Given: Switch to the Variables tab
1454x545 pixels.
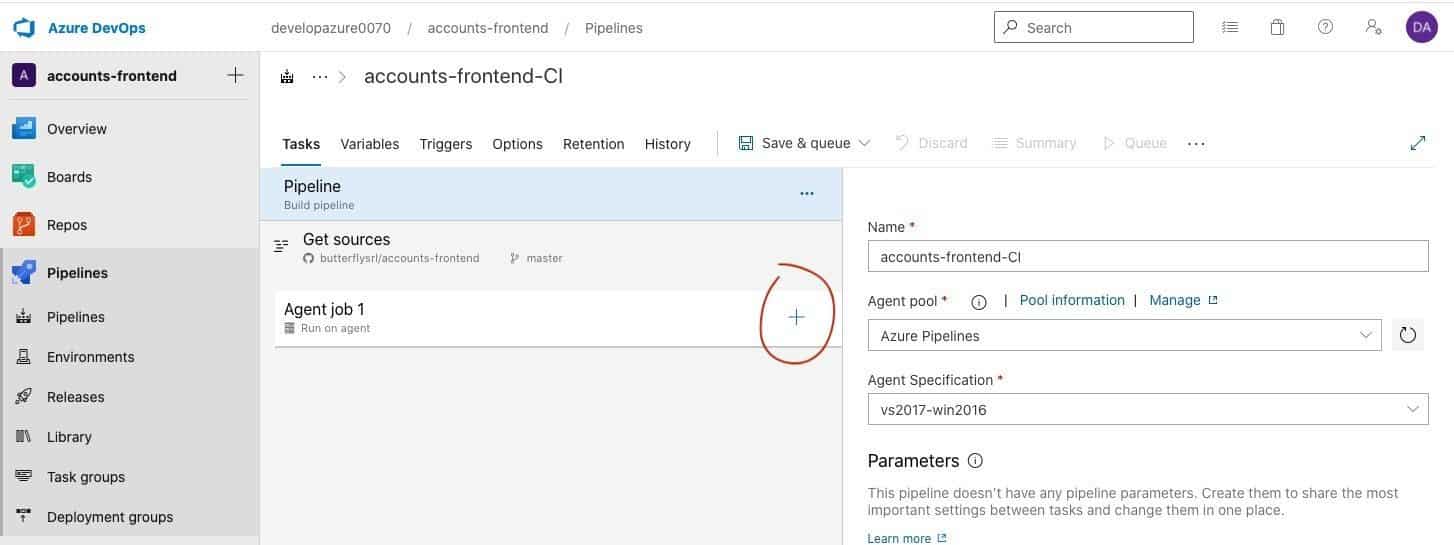Looking at the screenshot, I should (370, 144).
